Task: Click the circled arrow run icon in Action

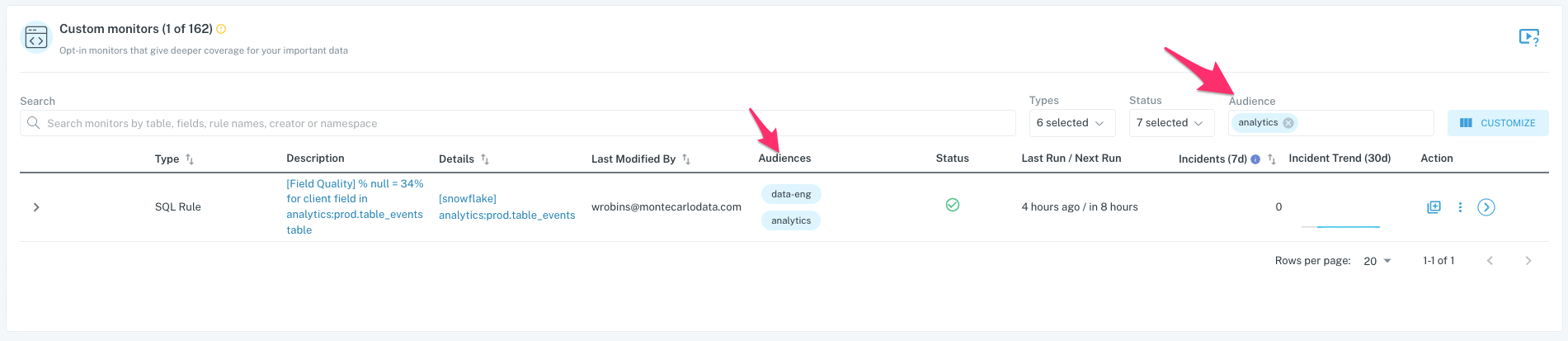Action: click(x=1486, y=207)
